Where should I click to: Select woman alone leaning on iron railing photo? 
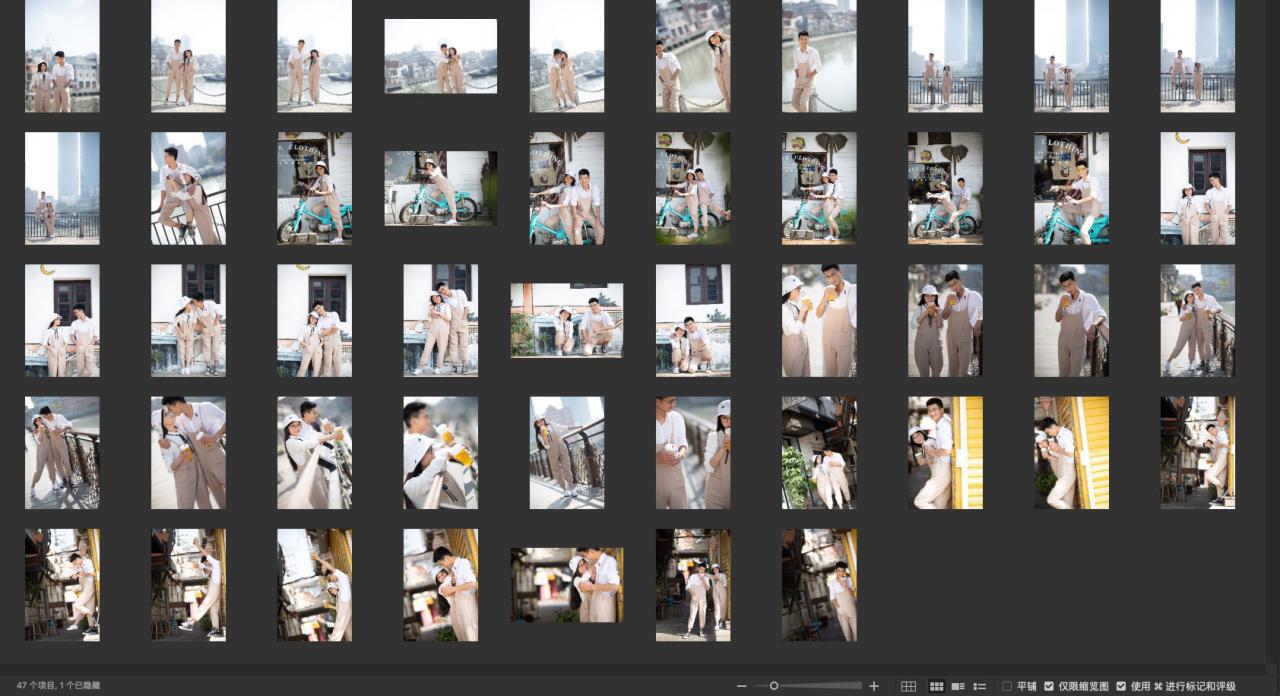(566, 453)
